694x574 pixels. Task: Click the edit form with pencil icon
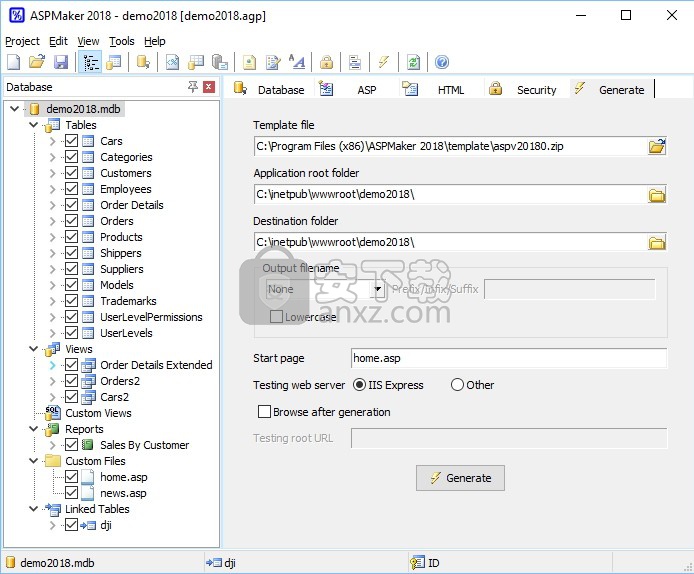[273, 62]
